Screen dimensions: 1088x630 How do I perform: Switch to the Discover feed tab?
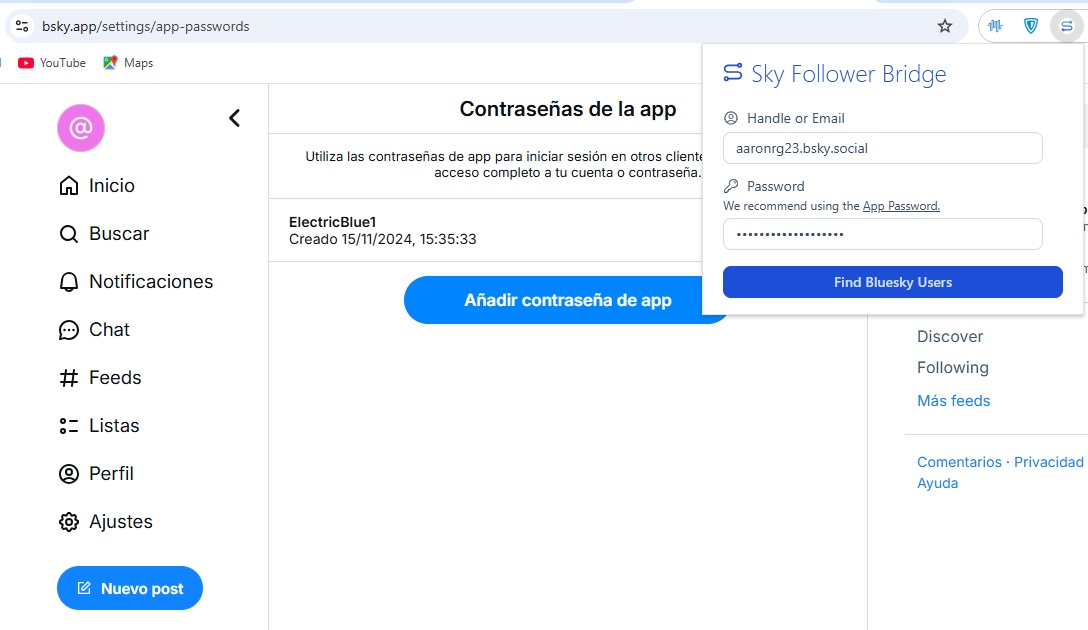pyautogui.click(x=950, y=336)
